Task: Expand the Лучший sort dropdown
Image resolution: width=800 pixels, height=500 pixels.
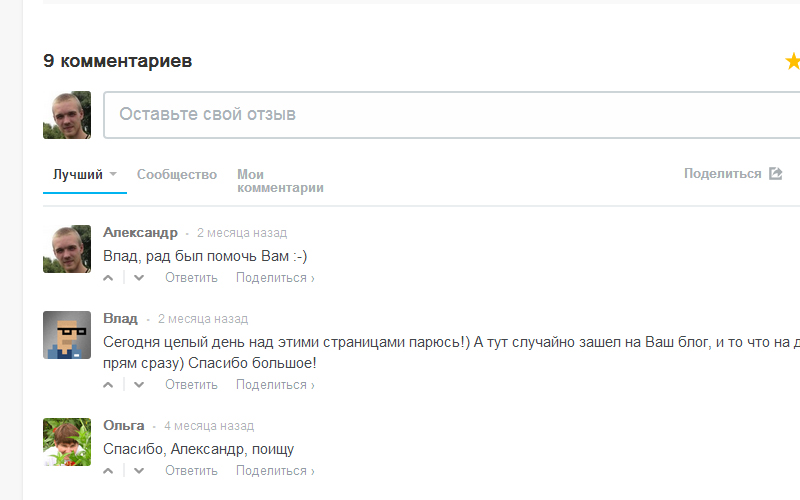Action: (x=113, y=175)
